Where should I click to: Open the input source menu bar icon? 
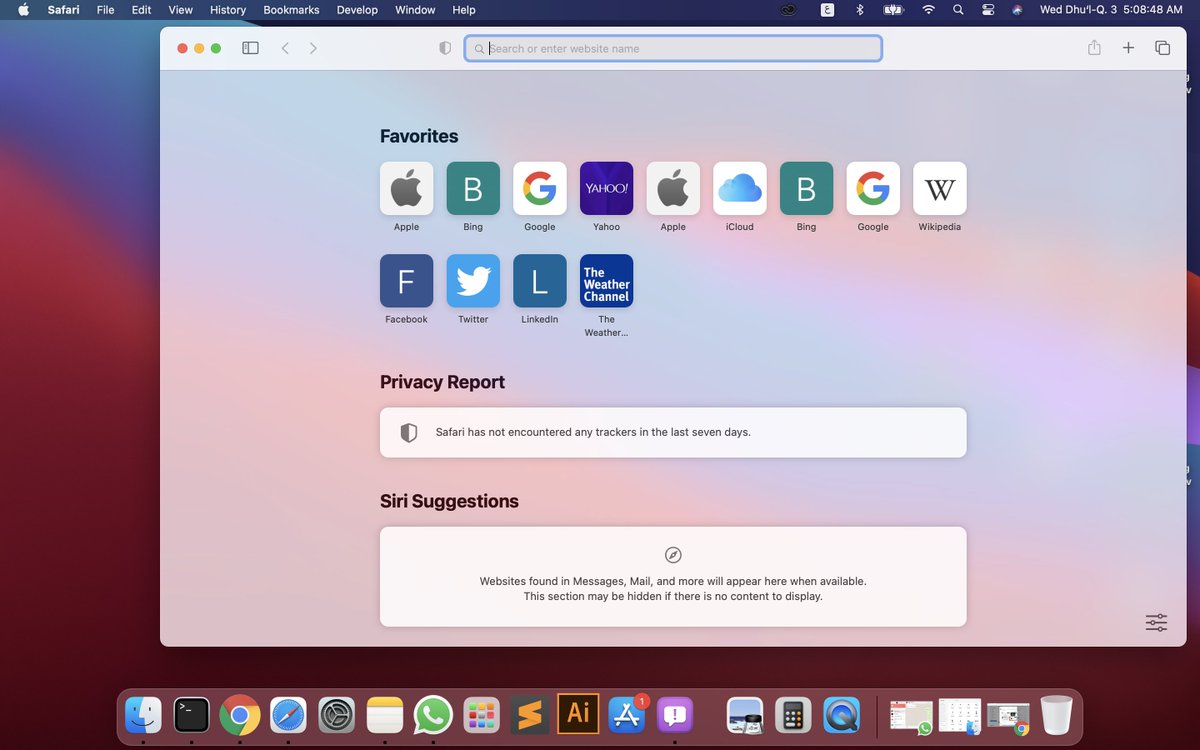tap(827, 10)
